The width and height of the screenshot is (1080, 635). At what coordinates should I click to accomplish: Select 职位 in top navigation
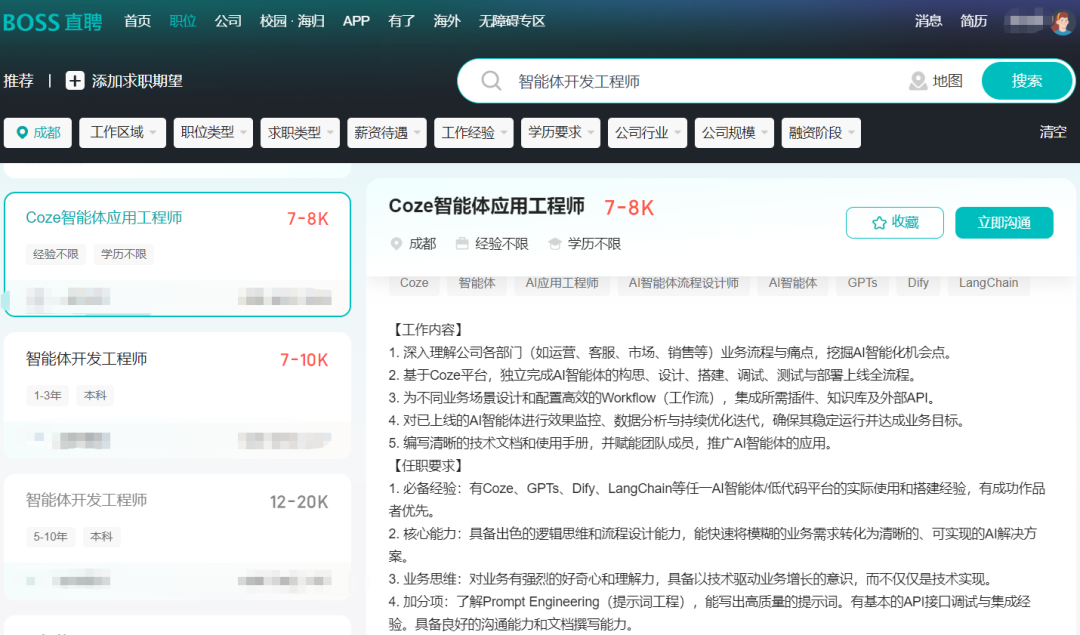[183, 21]
